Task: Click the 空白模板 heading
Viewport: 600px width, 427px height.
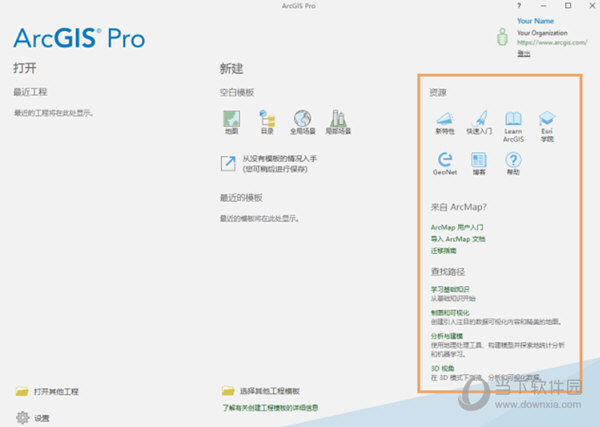Action: click(237, 92)
